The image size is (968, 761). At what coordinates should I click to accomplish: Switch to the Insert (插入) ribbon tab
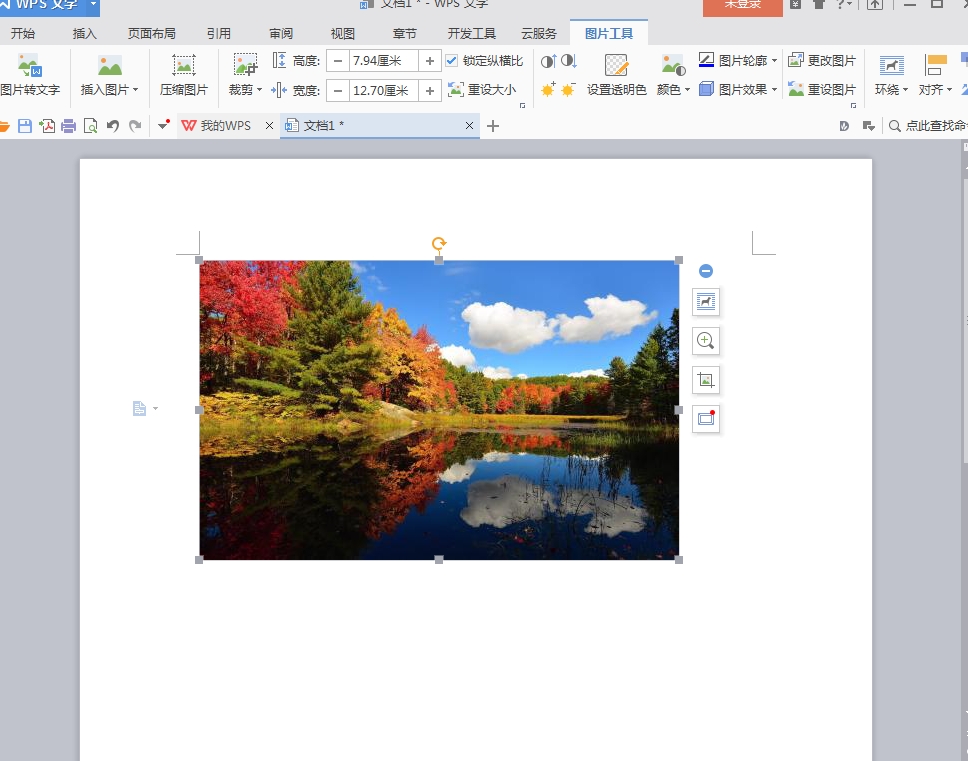click(x=85, y=33)
